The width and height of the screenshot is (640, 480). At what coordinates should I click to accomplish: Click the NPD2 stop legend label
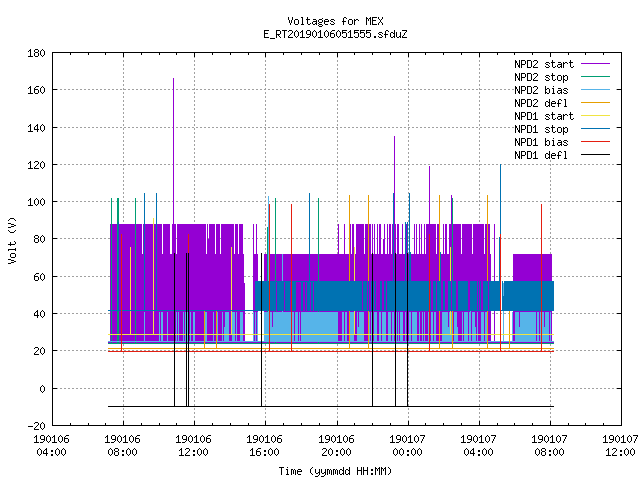(x=541, y=77)
